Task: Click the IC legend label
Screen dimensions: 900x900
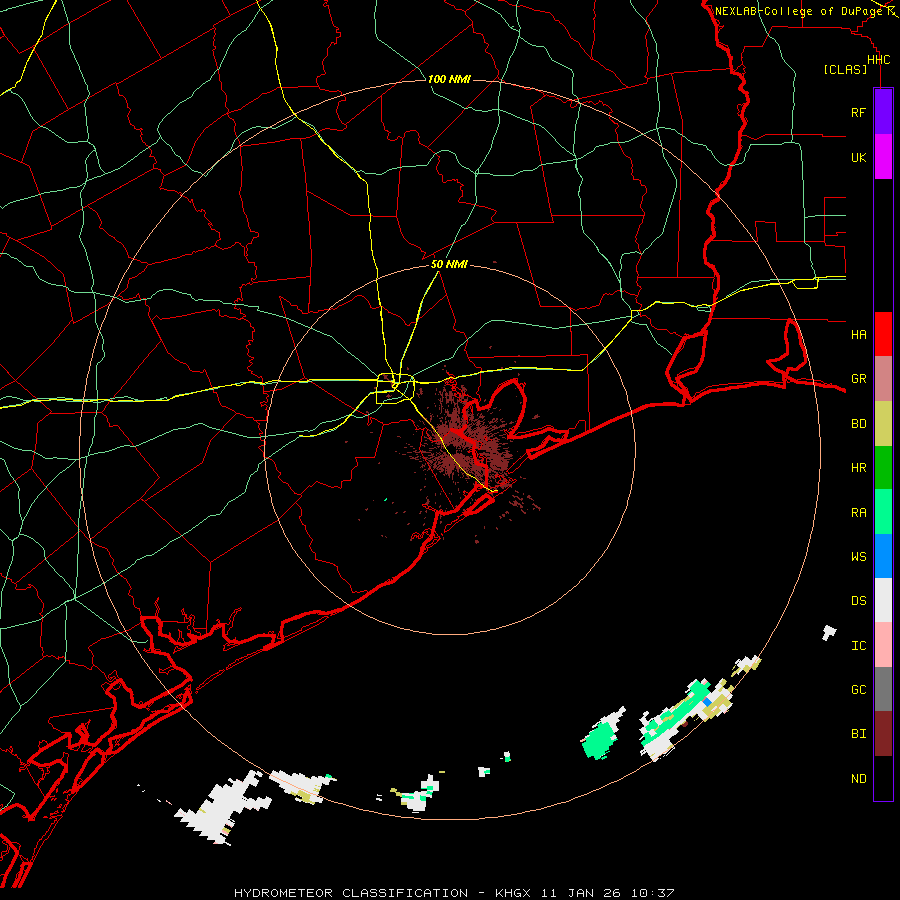Action: (x=858, y=646)
